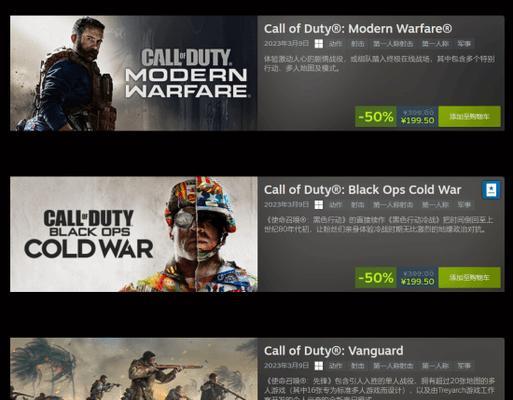The image size is (513, 400).
Task: Click the Windows platform icon for Black Ops Cold War
Action: tap(319, 205)
